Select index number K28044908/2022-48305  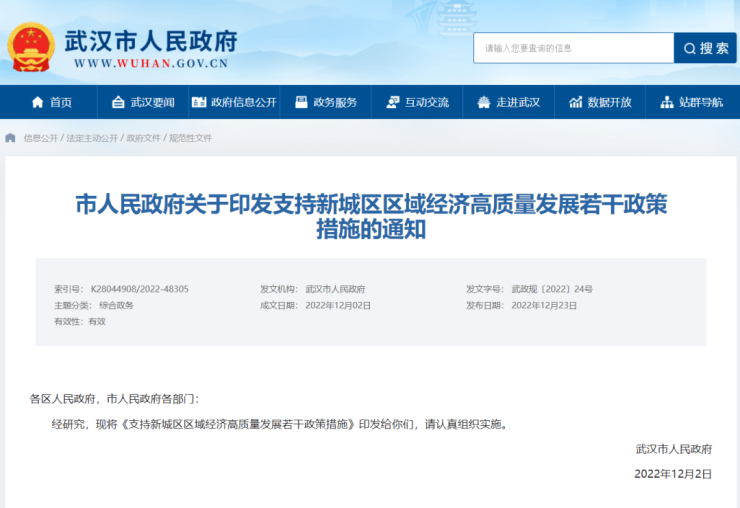pyautogui.click(x=140, y=289)
